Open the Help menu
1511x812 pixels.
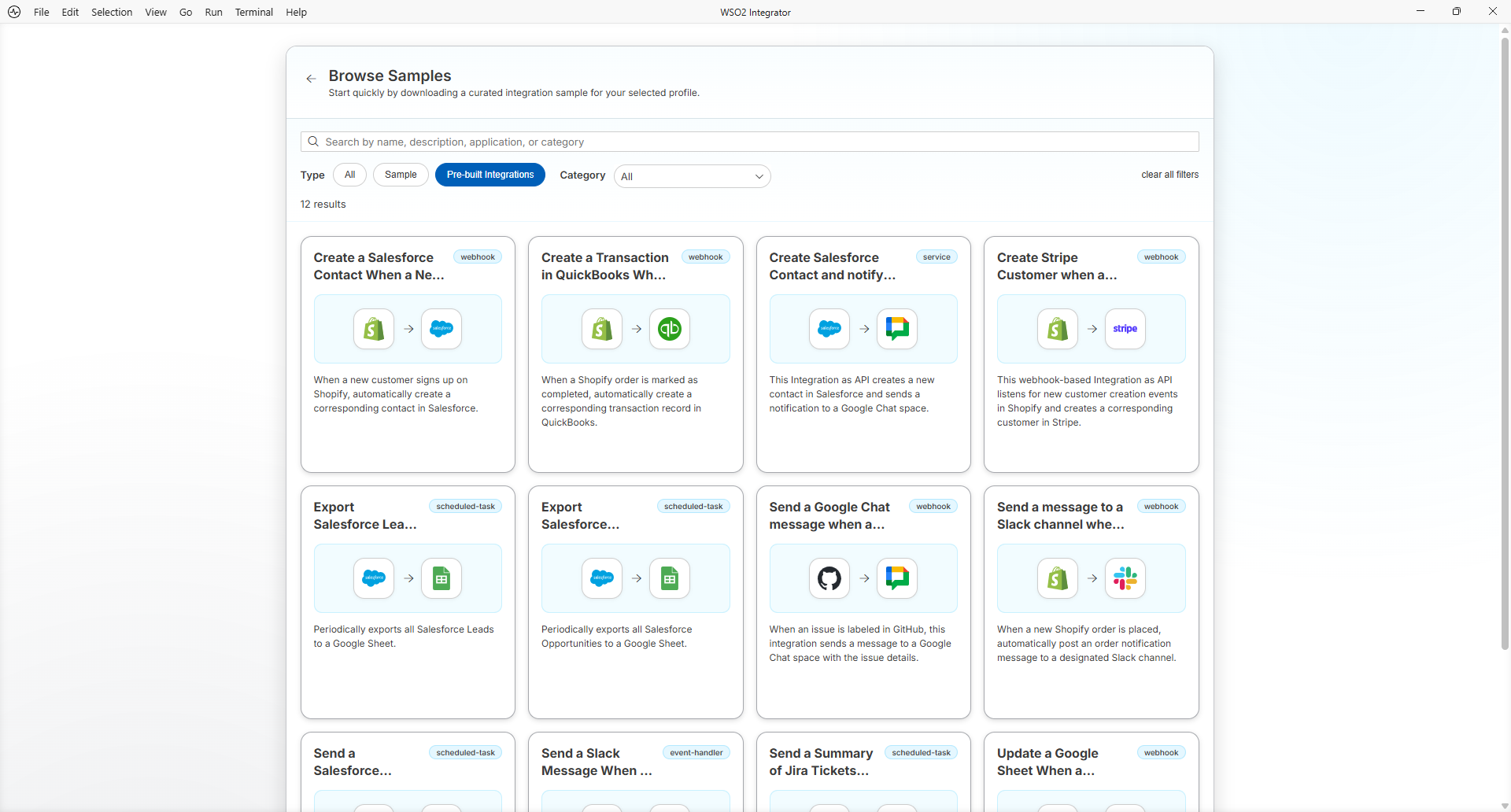coord(296,12)
